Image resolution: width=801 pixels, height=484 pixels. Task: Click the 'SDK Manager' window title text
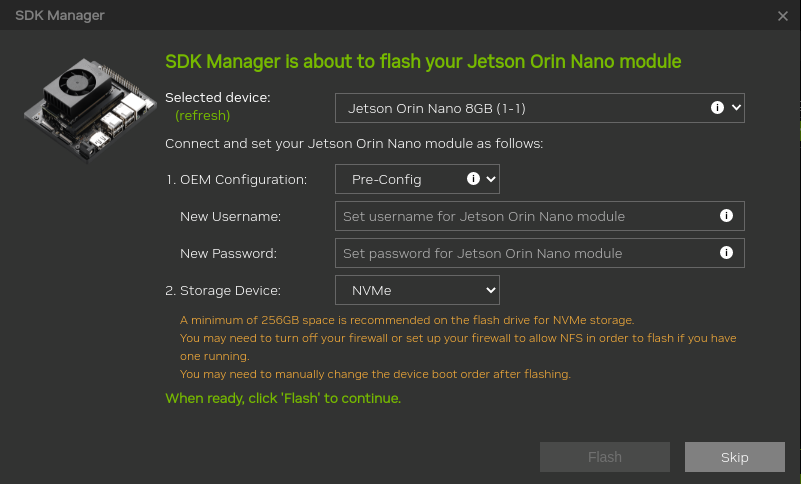[60, 15]
